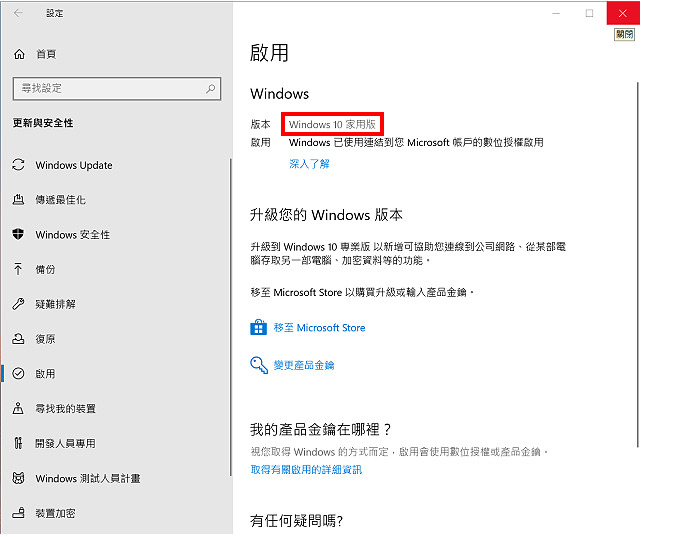The height and width of the screenshot is (537, 694).
Task: Click the 更新與安全性 section heading
Action: [x=43, y=123]
